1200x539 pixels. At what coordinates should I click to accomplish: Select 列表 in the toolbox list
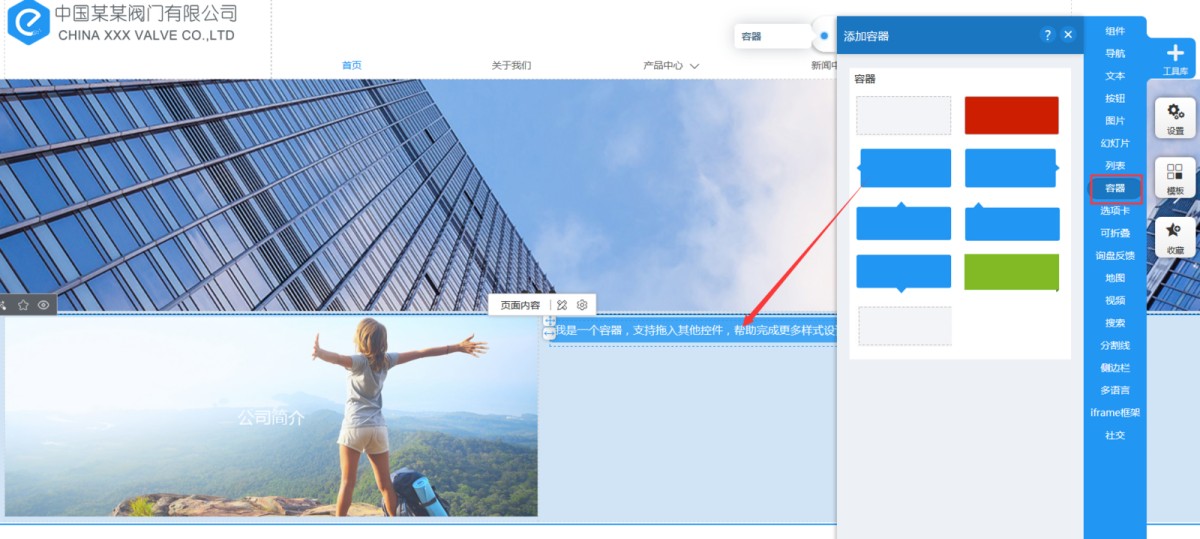1115,165
